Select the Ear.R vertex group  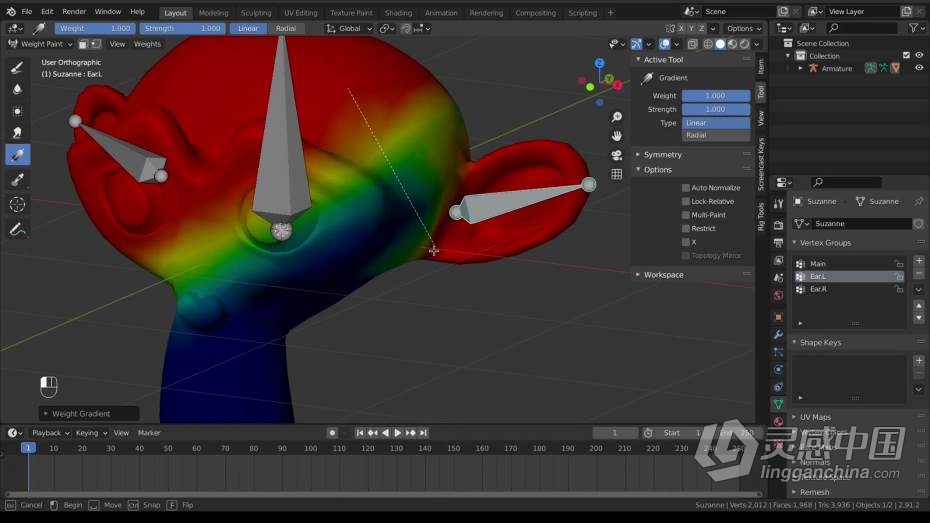pyautogui.click(x=849, y=289)
